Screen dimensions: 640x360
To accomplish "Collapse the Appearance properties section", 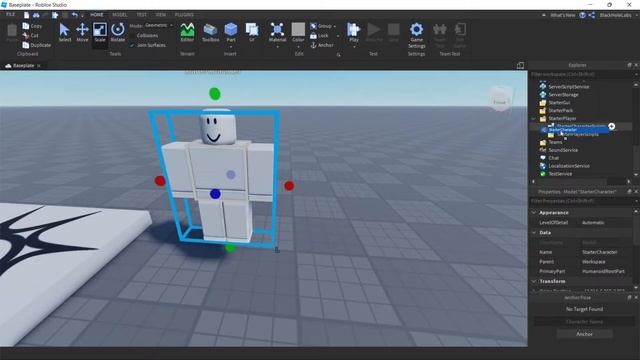I will [x=534, y=213].
